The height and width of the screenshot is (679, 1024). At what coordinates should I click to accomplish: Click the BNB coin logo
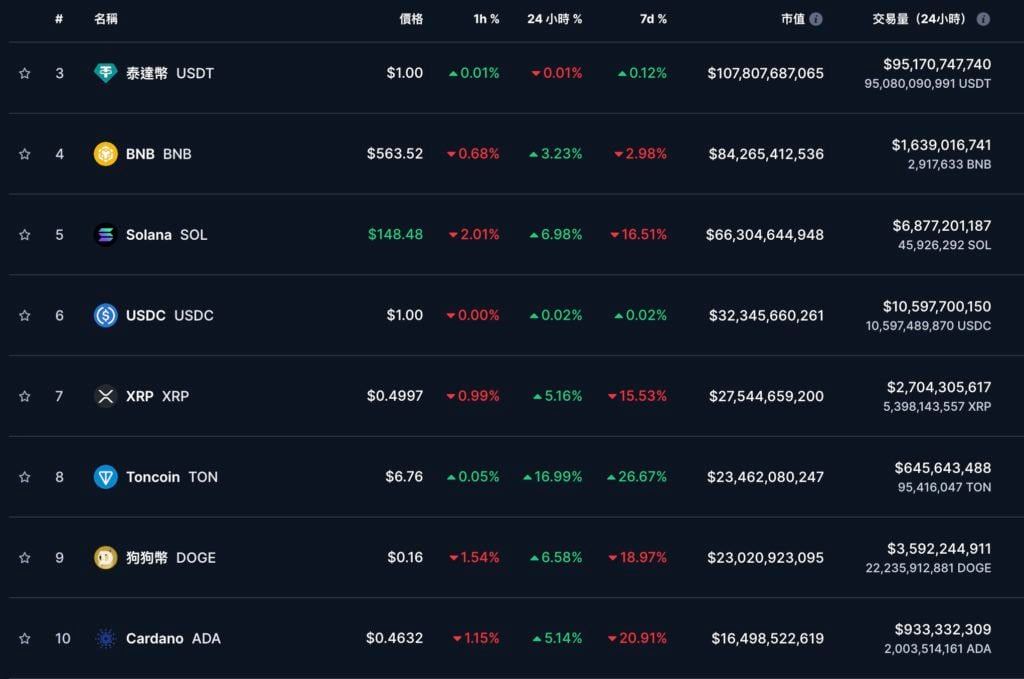(105, 154)
